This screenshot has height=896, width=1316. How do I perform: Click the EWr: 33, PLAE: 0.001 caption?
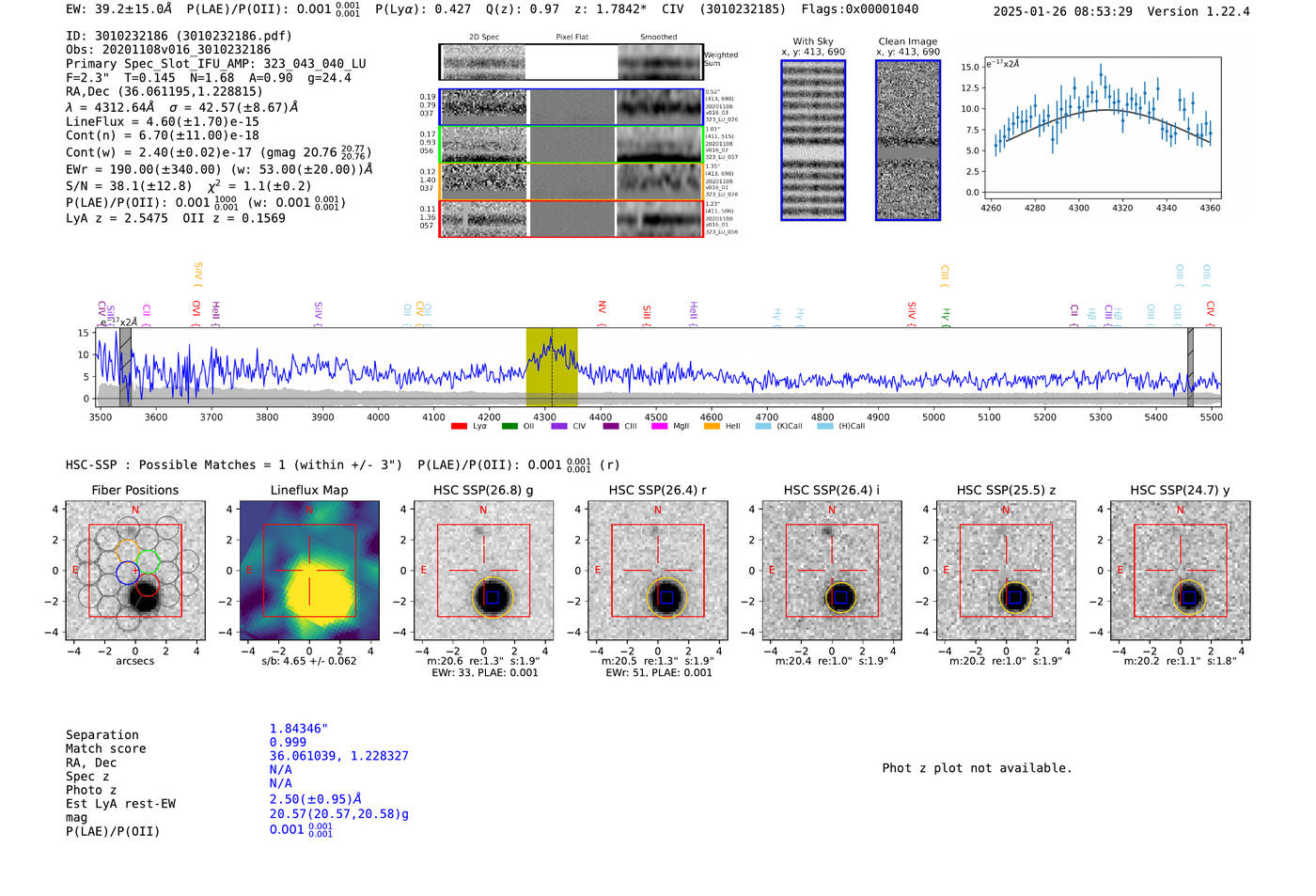click(484, 673)
